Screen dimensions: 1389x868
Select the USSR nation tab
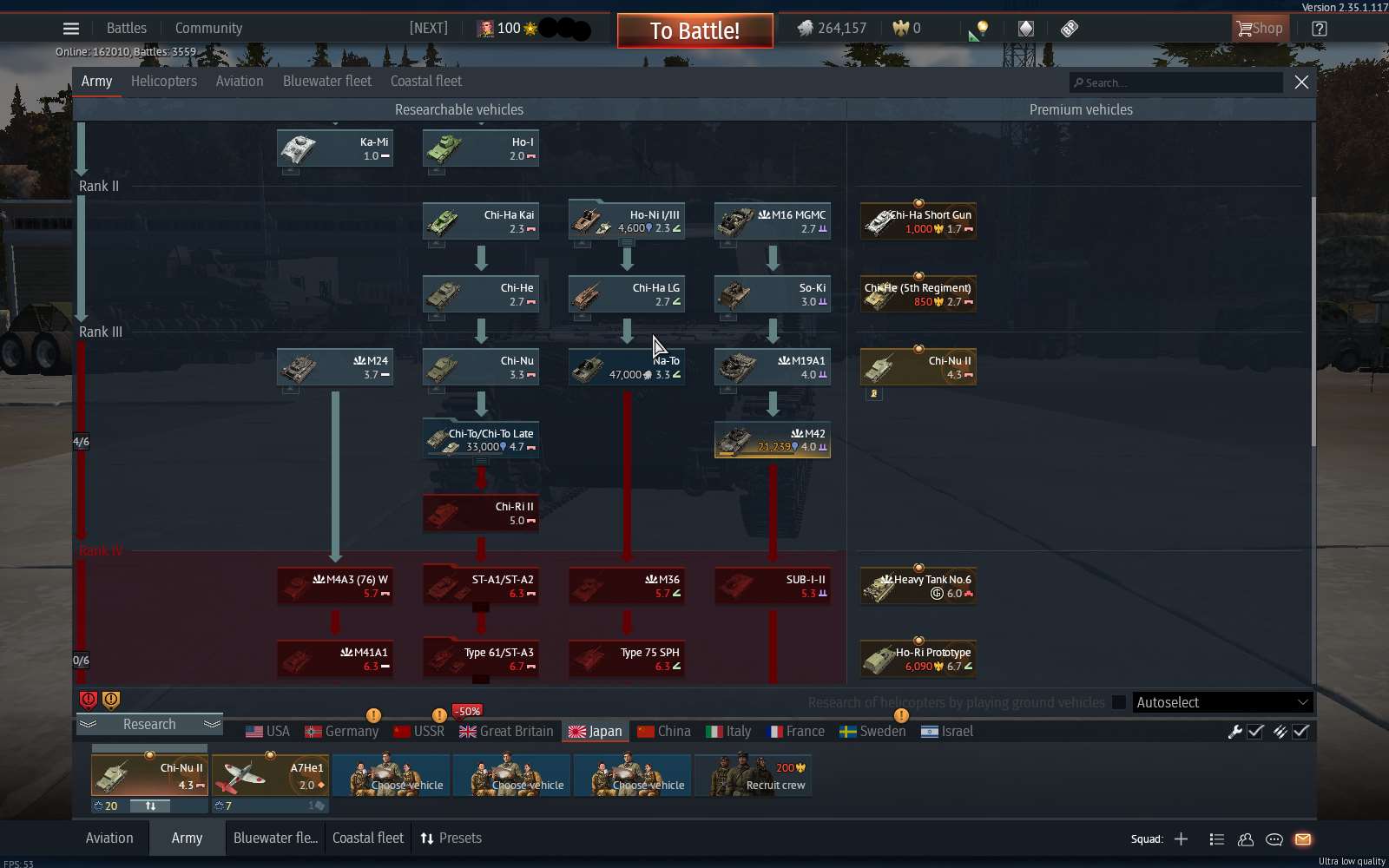click(419, 732)
